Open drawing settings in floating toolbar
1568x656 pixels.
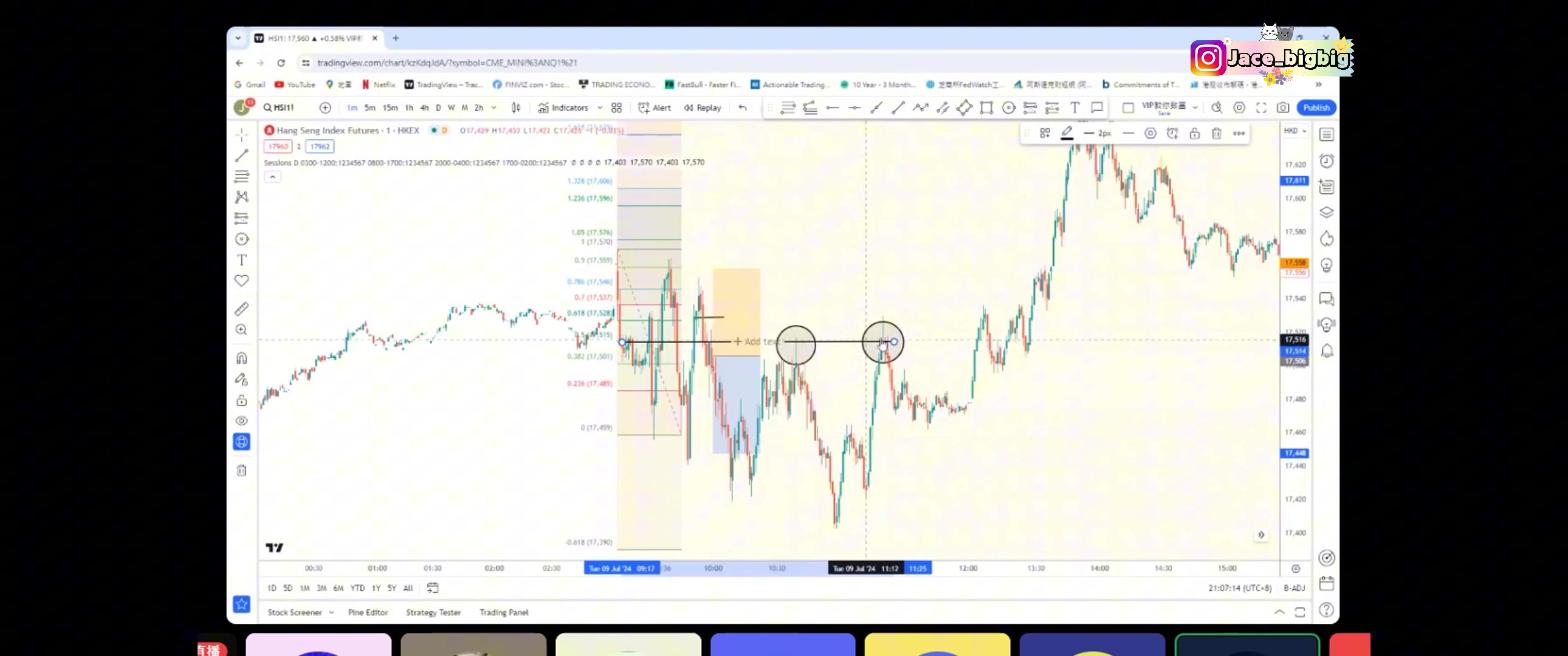click(x=1150, y=133)
